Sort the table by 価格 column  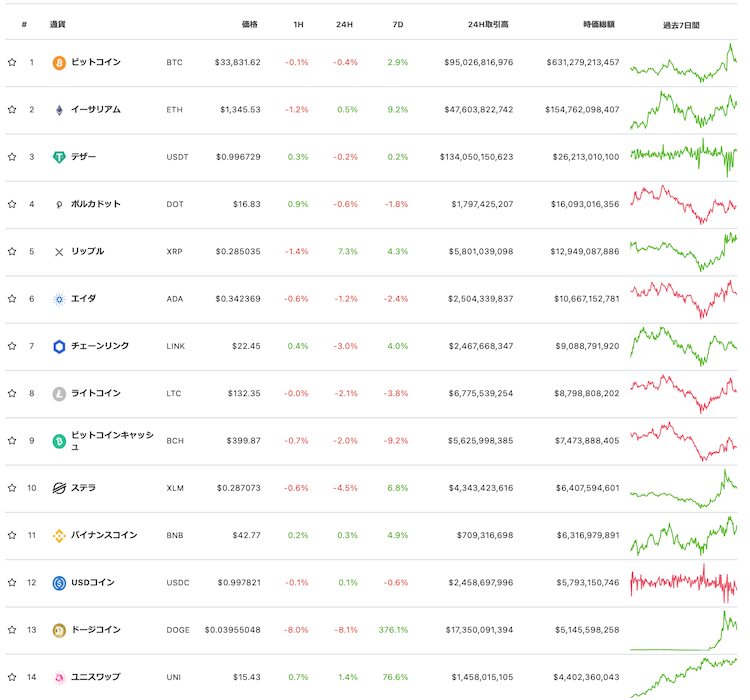249,23
